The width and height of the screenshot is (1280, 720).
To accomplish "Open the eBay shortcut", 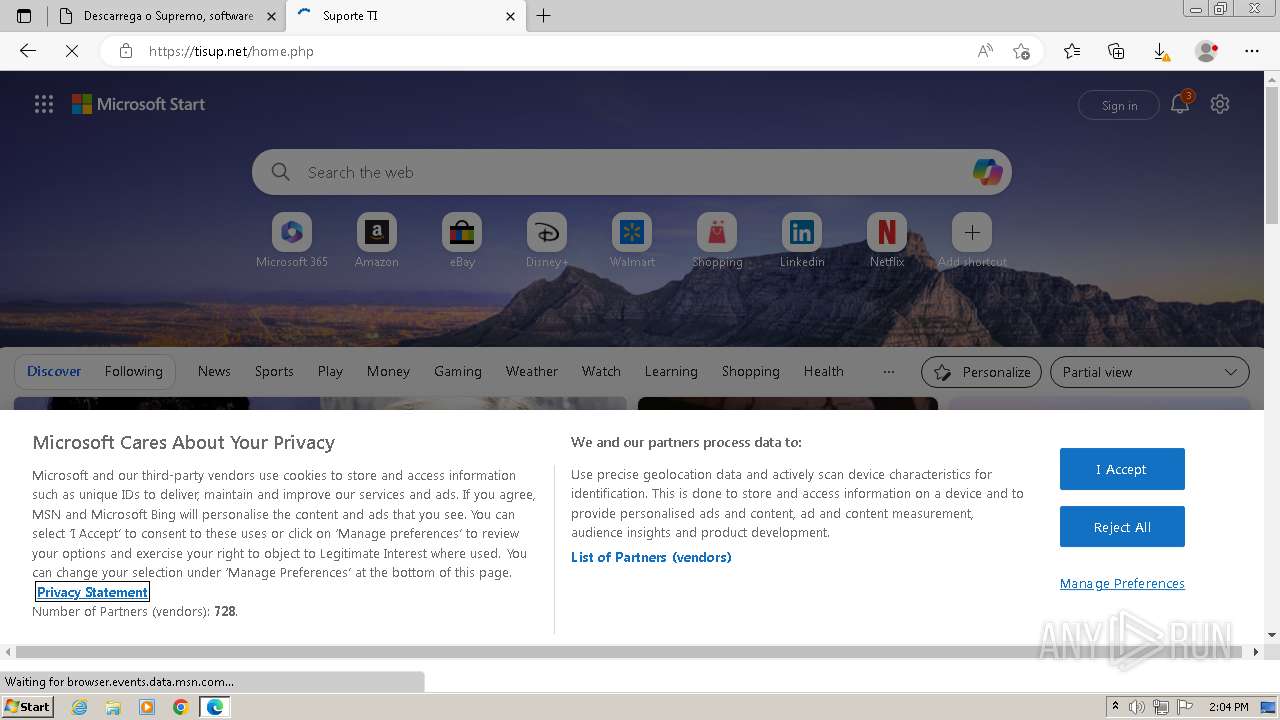I will coord(462,232).
